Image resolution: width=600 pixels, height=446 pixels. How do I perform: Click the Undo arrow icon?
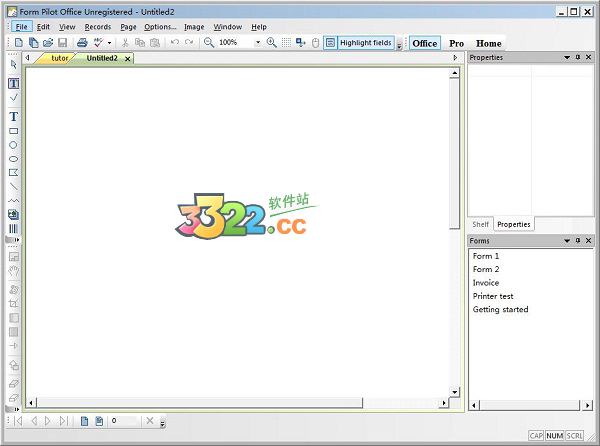[174, 42]
